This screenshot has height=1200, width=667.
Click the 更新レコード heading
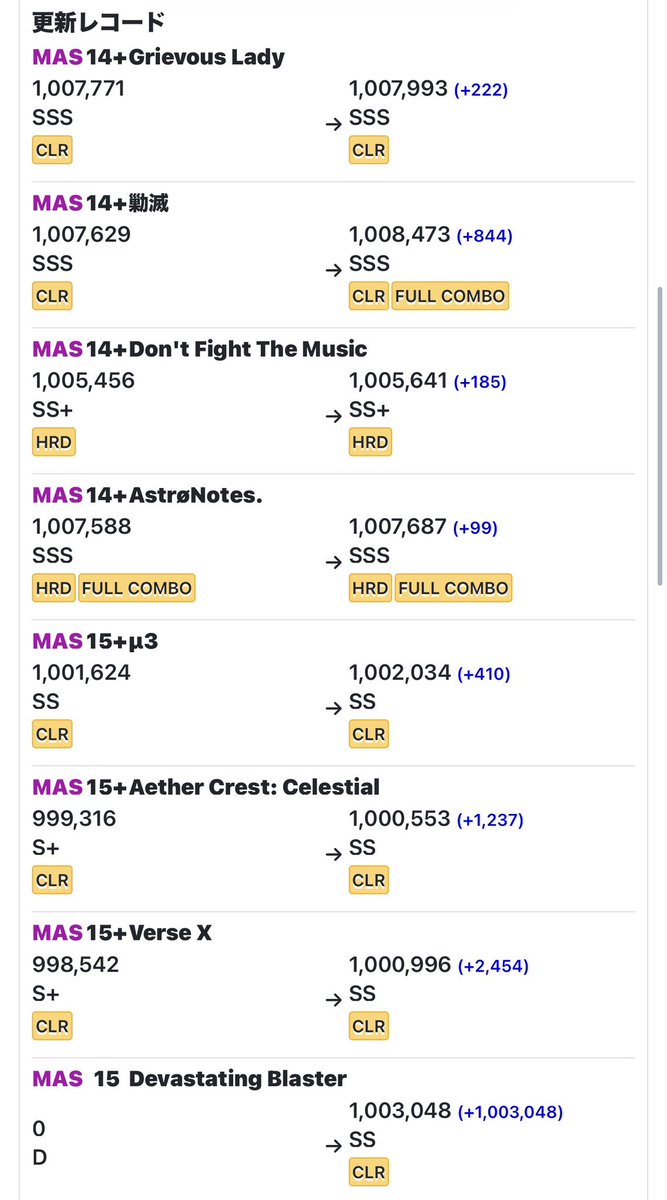98,21
